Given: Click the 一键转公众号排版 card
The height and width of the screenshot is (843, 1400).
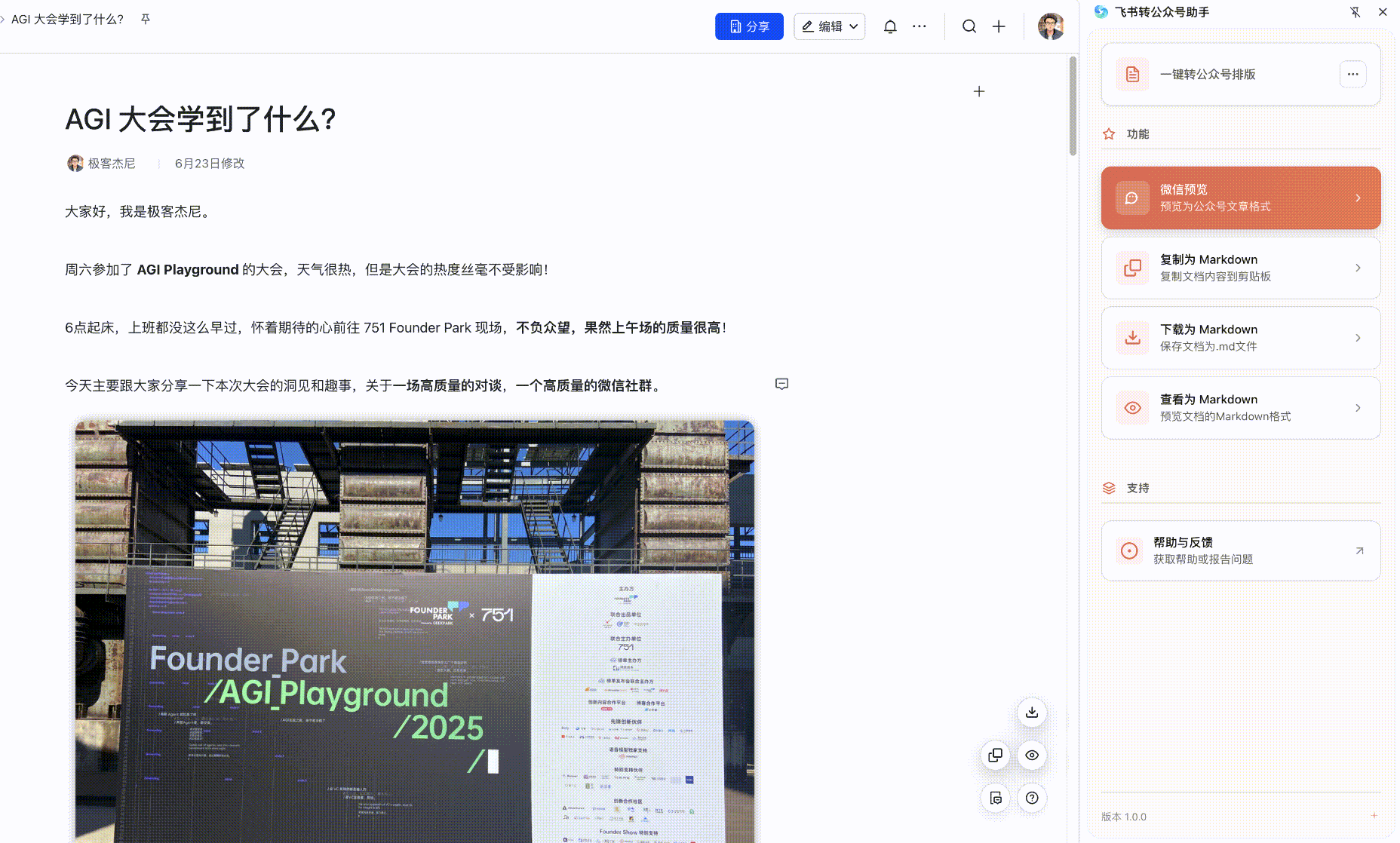Looking at the screenshot, I should [x=1241, y=74].
